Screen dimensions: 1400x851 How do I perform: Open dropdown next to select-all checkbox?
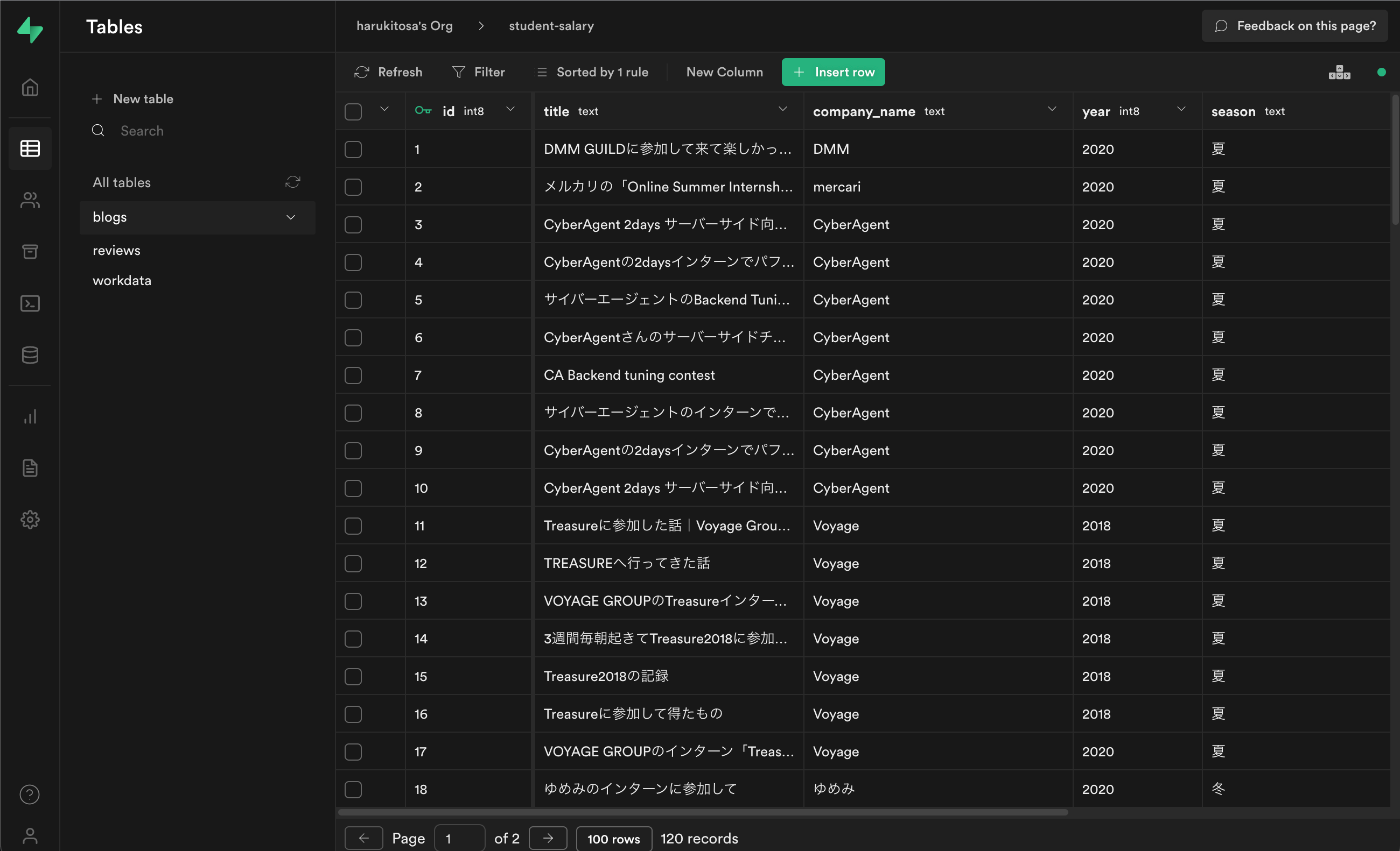384,109
